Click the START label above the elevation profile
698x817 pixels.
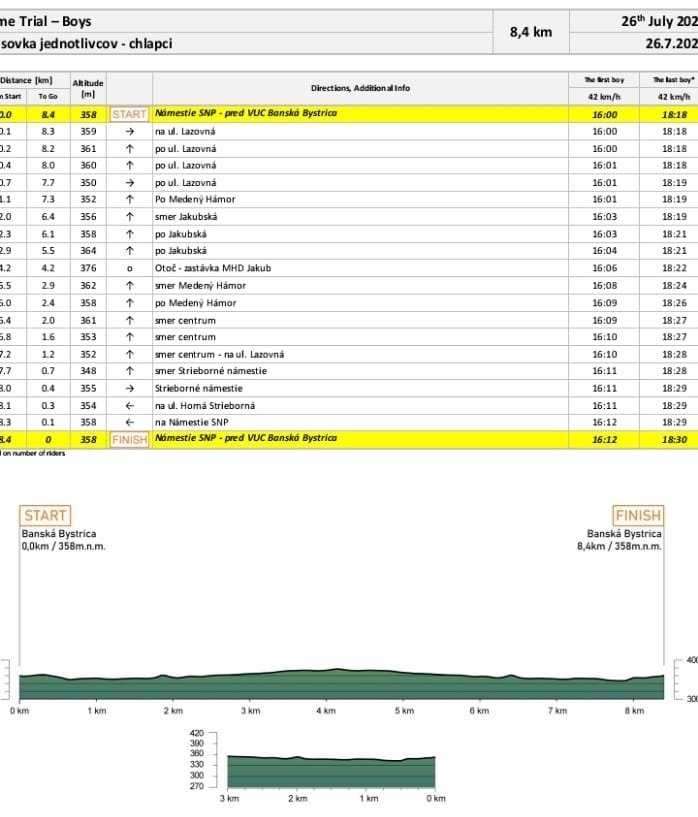coord(45,516)
